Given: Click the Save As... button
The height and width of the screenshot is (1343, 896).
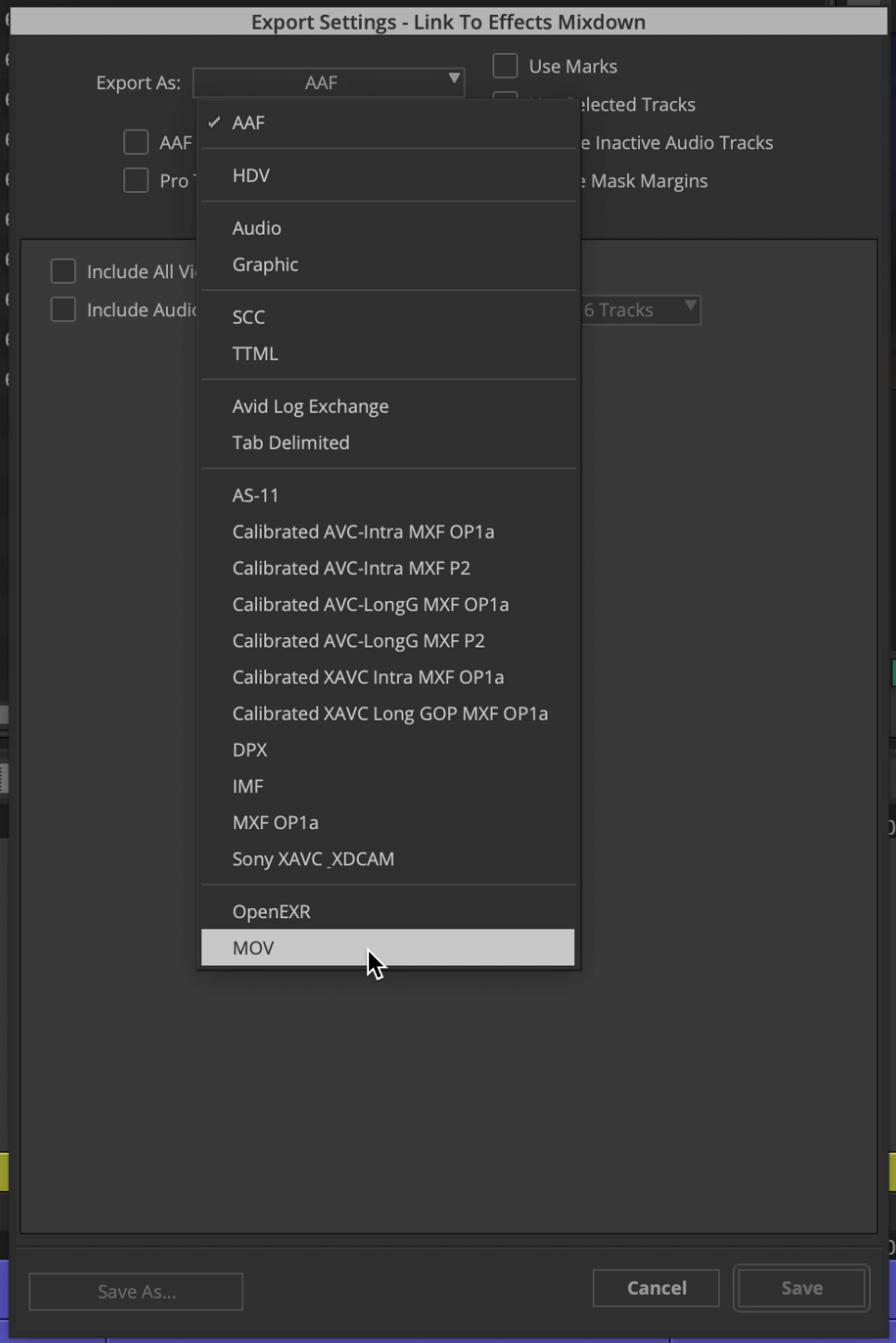Looking at the screenshot, I should (136, 1292).
